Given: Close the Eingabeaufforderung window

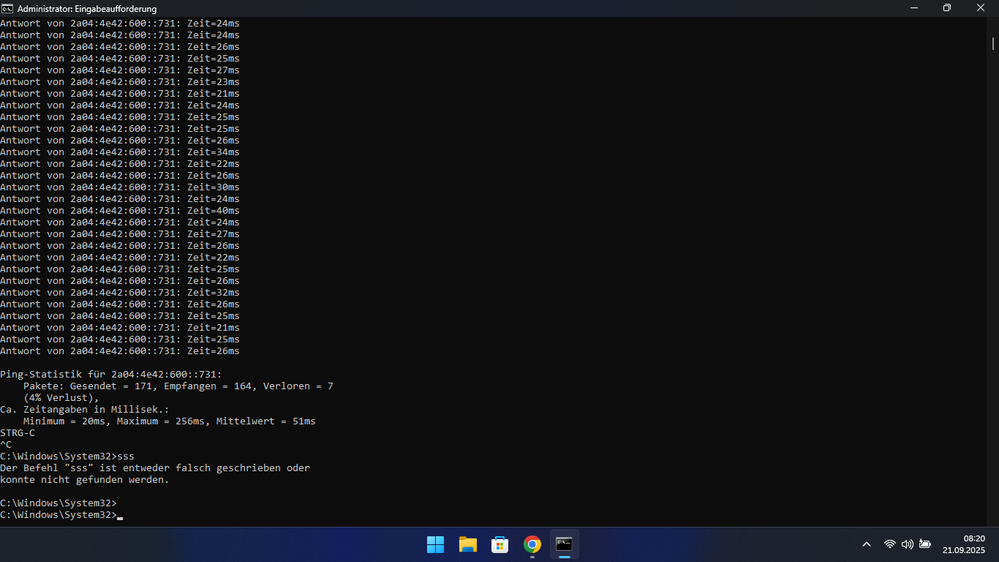Looking at the screenshot, I should [x=981, y=8].
